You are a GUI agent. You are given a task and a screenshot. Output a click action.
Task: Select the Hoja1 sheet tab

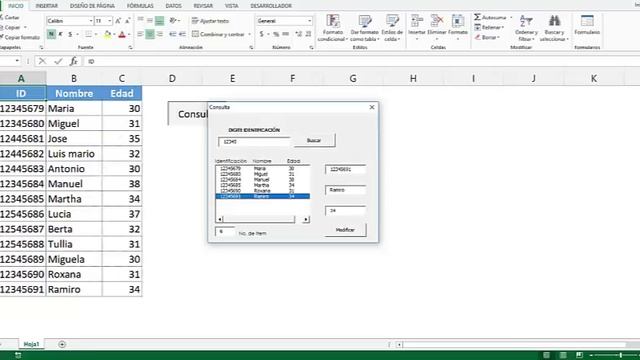(x=31, y=344)
